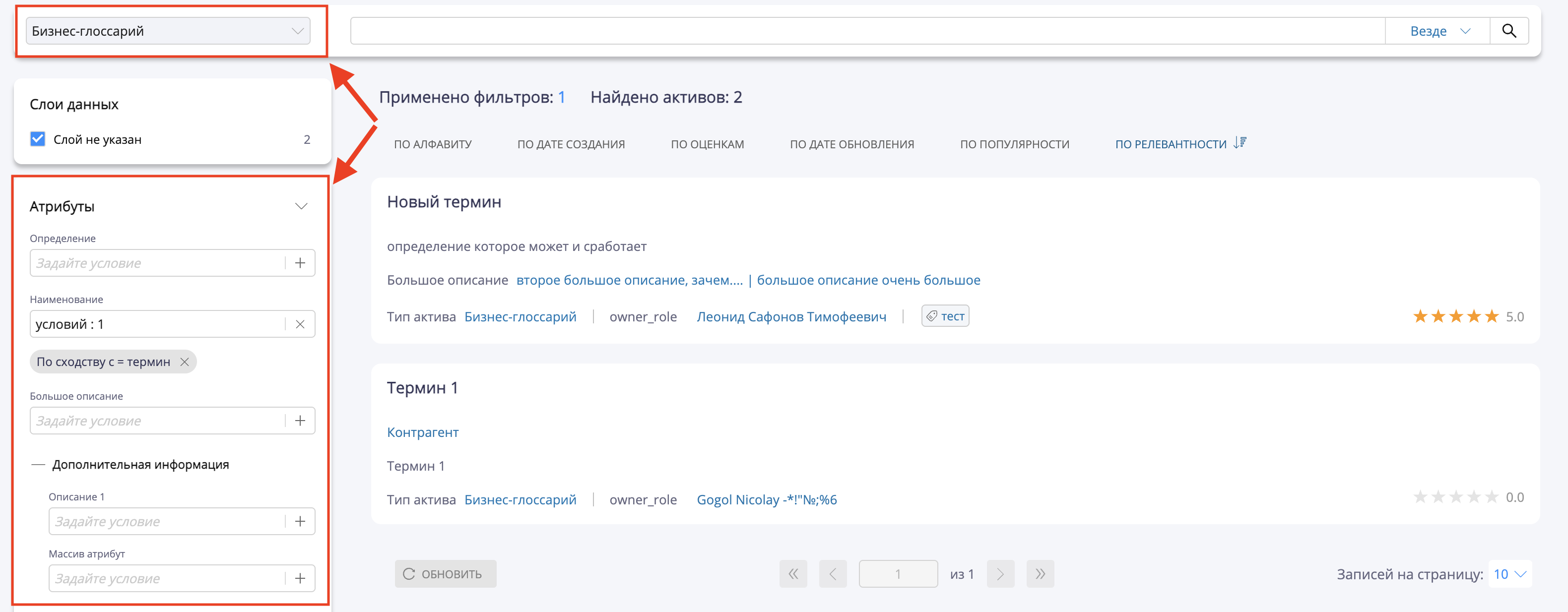Collapse Дополнительная информация group
1568x612 pixels.
[x=38, y=465]
